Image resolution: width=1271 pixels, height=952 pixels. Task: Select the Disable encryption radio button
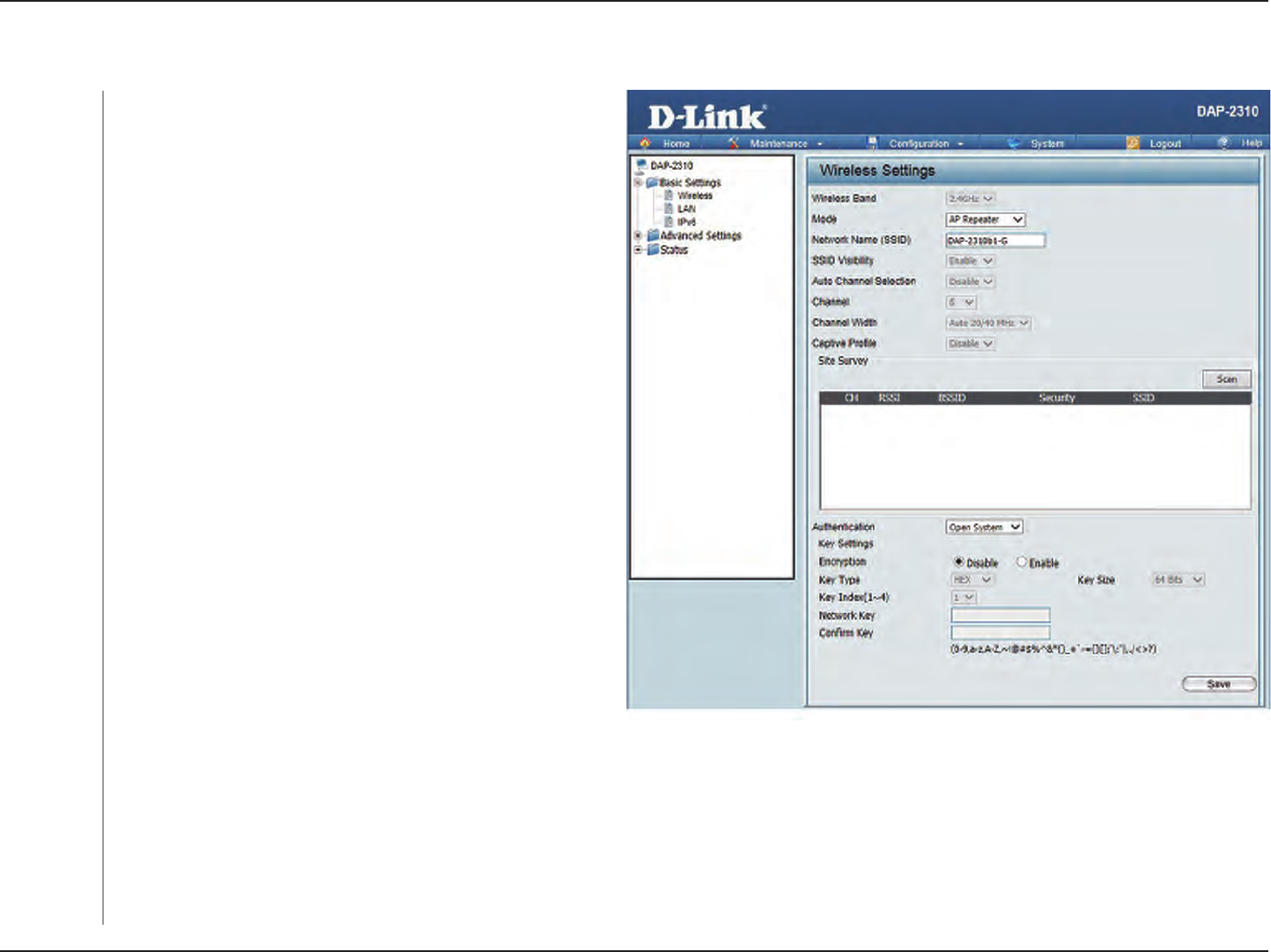[x=958, y=562]
